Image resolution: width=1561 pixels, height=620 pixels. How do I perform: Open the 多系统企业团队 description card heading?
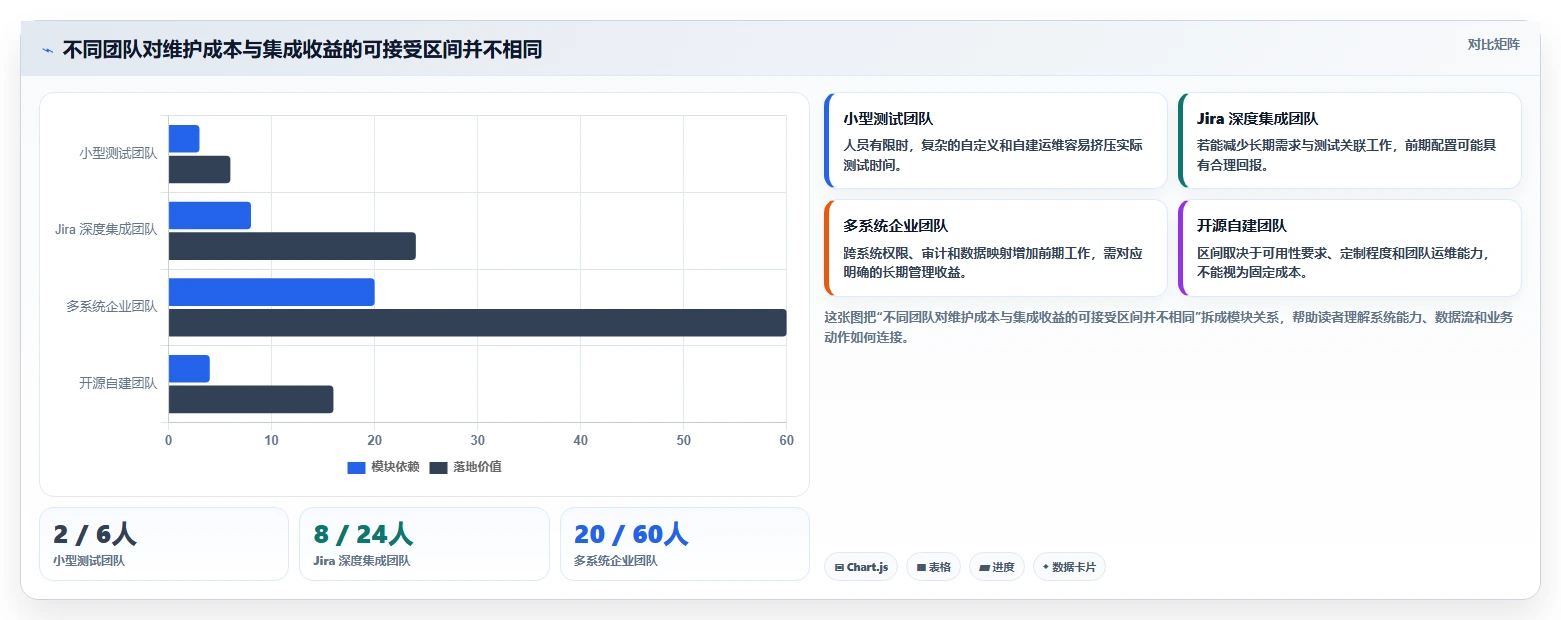895,226
